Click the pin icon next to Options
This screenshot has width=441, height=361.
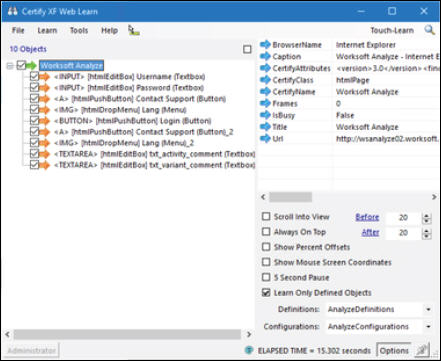tap(422, 350)
